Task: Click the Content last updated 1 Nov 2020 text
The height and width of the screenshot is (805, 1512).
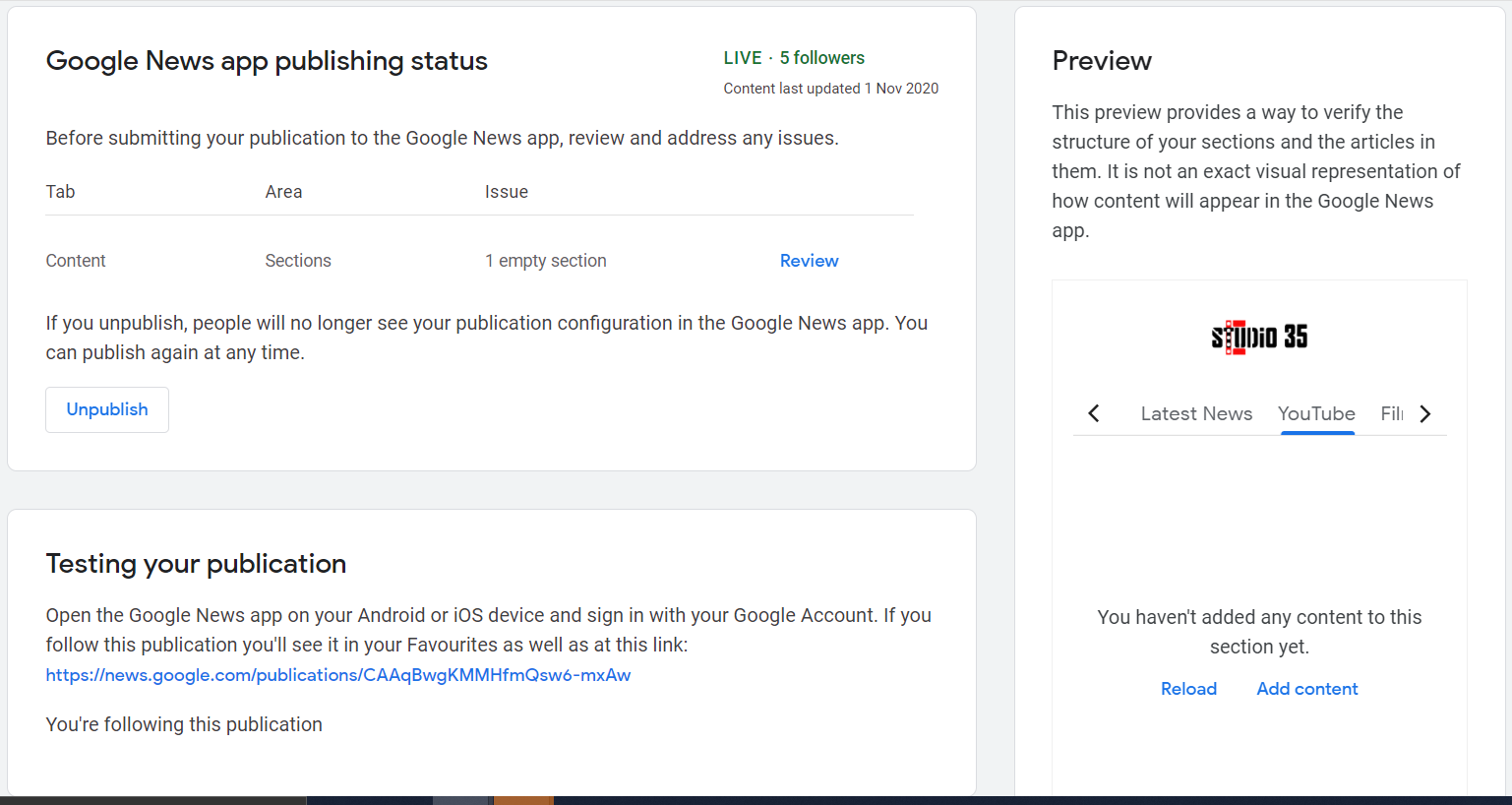Action: click(x=830, y=89)
